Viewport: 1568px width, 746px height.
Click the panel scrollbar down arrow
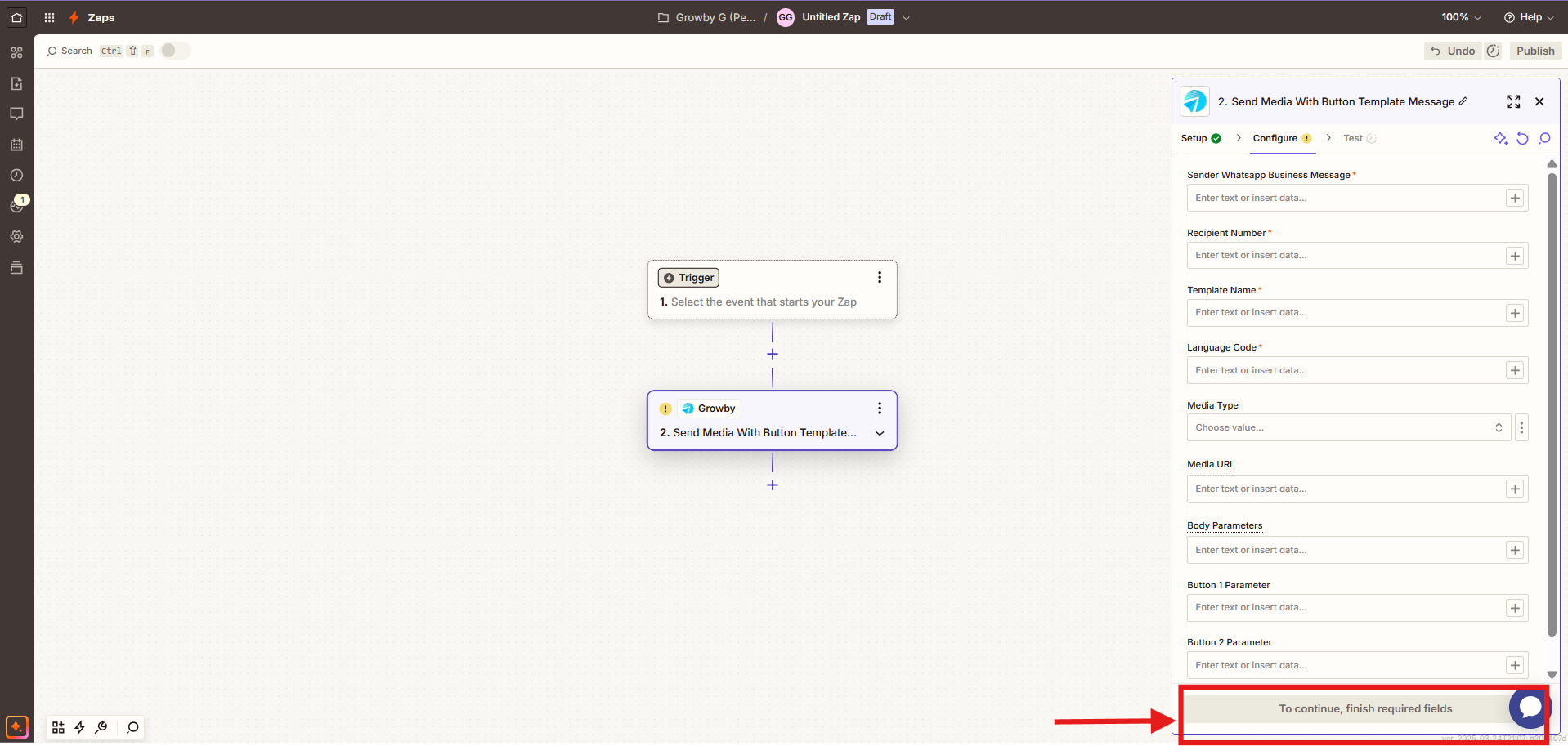click(x=1552, y=675)
